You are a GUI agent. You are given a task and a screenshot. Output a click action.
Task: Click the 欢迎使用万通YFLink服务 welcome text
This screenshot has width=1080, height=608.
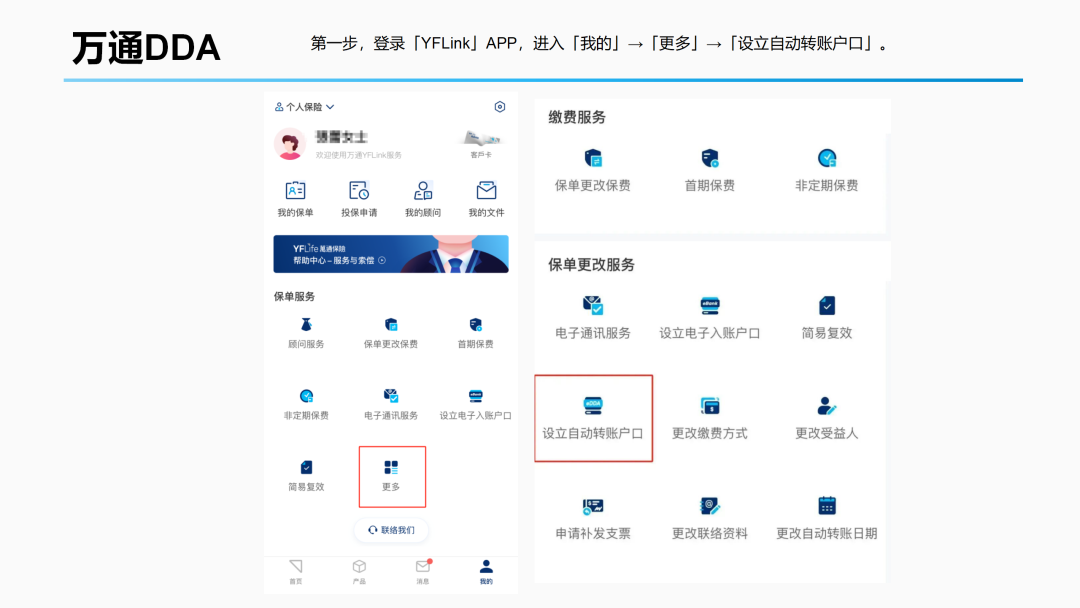359,156
